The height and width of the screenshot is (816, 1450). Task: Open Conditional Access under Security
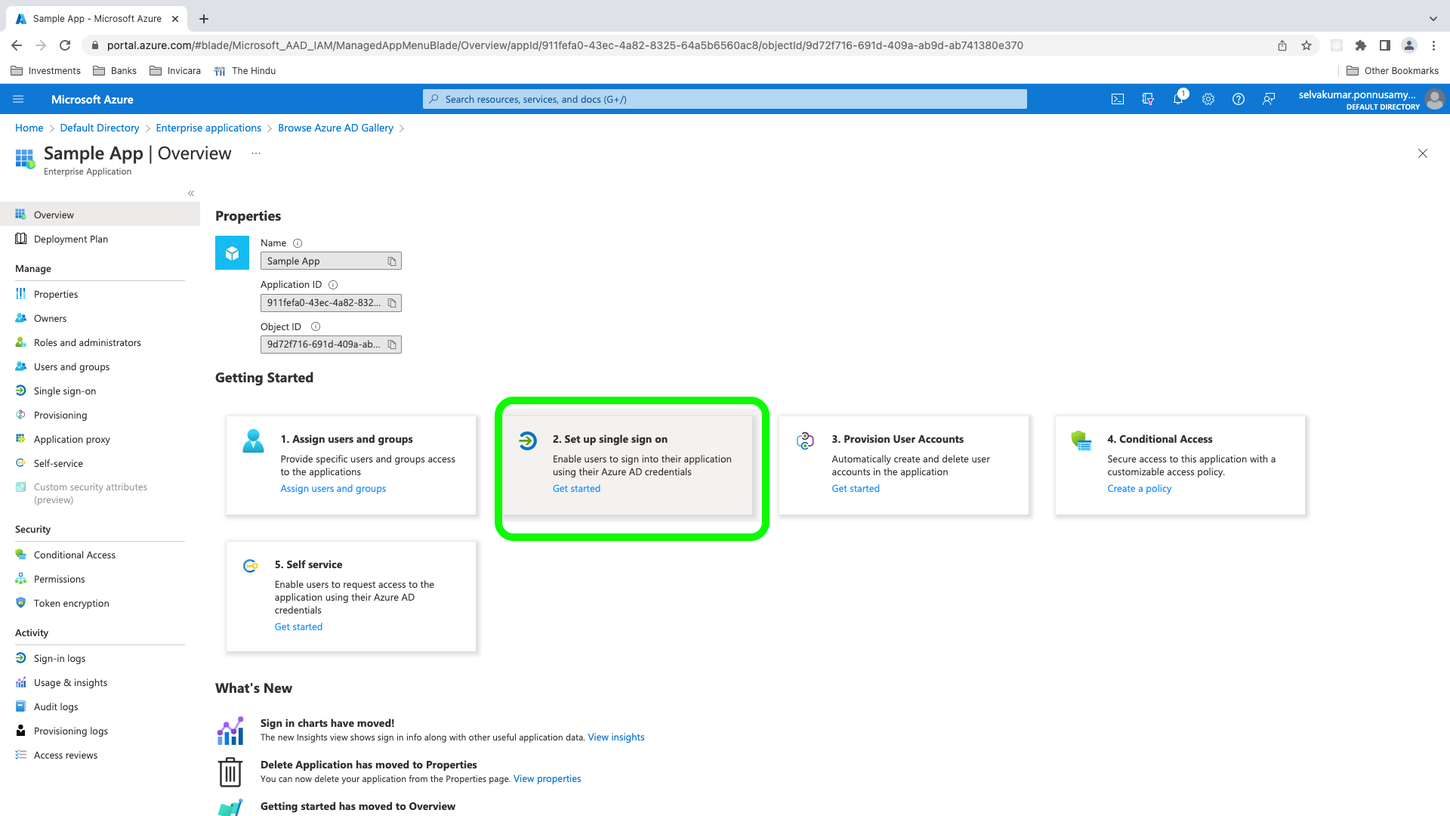[x=74, y=555]
